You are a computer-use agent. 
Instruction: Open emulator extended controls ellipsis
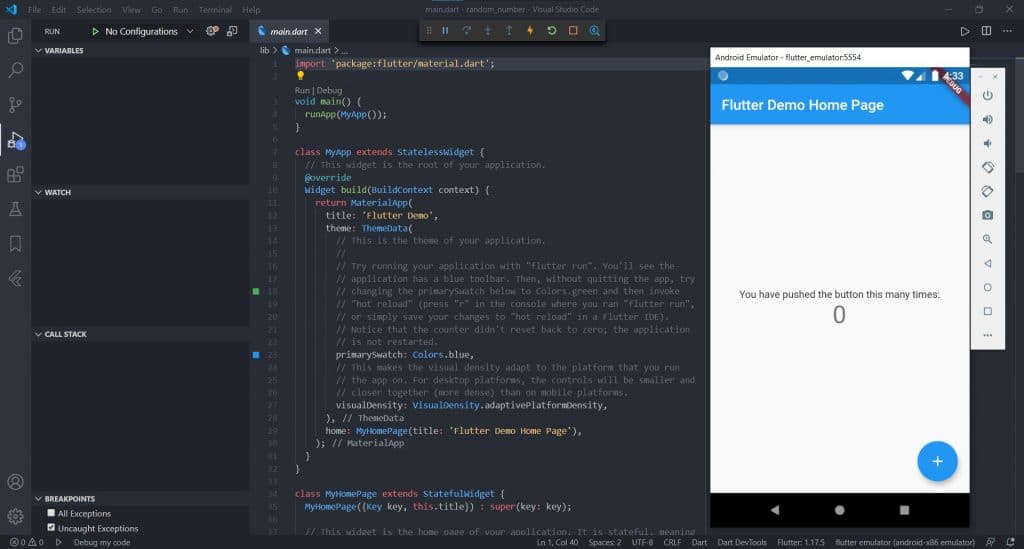click(987, 335)
